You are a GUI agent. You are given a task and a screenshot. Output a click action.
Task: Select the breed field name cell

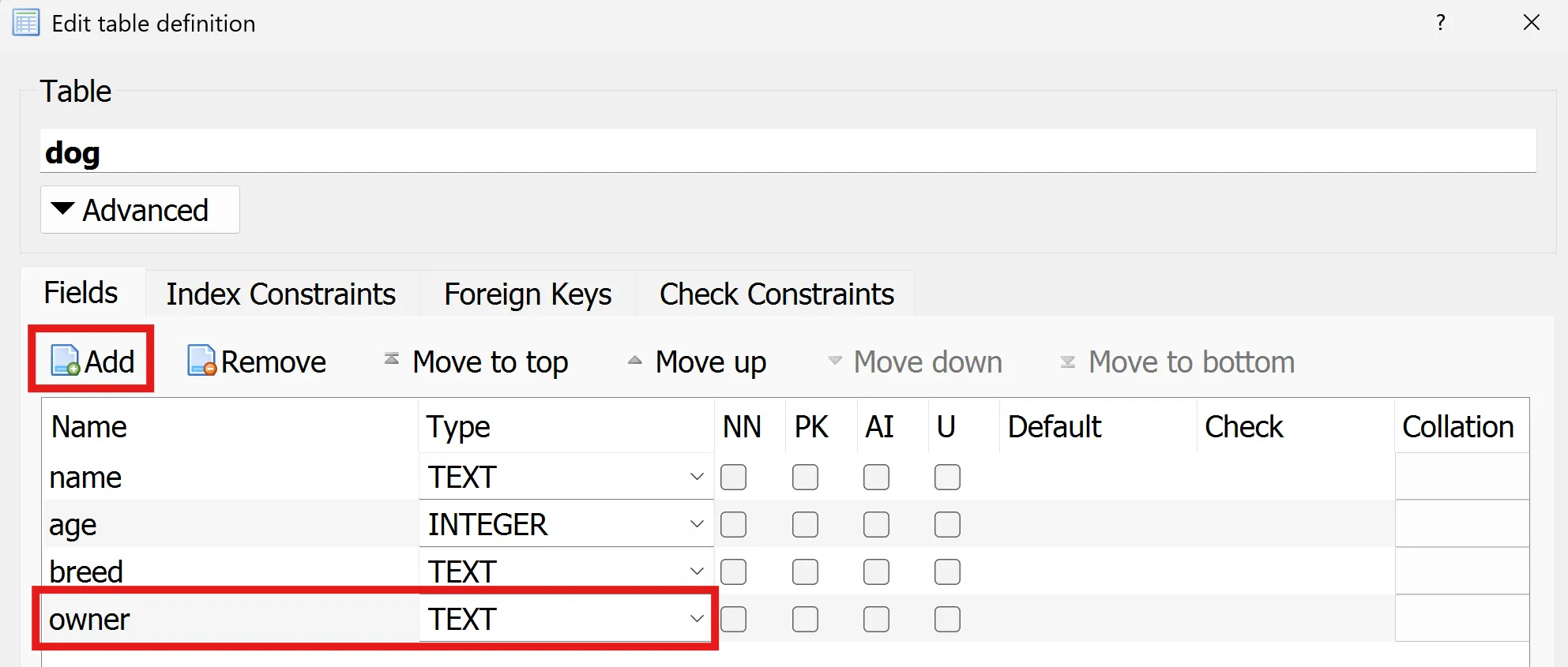pos(229,571)
